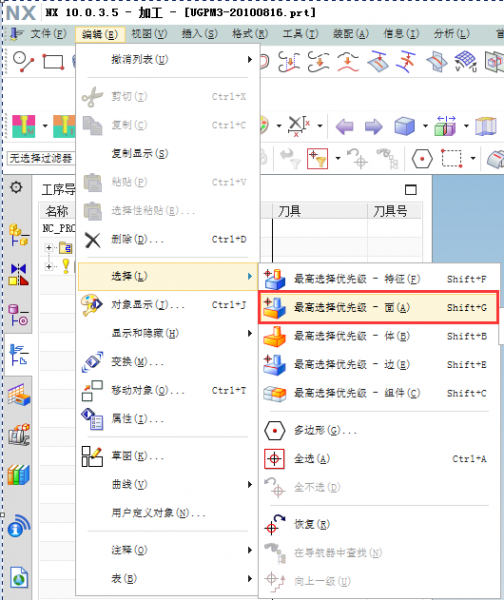Open the 视图(V) menu
504x600 pixels.
coord(149,34)
